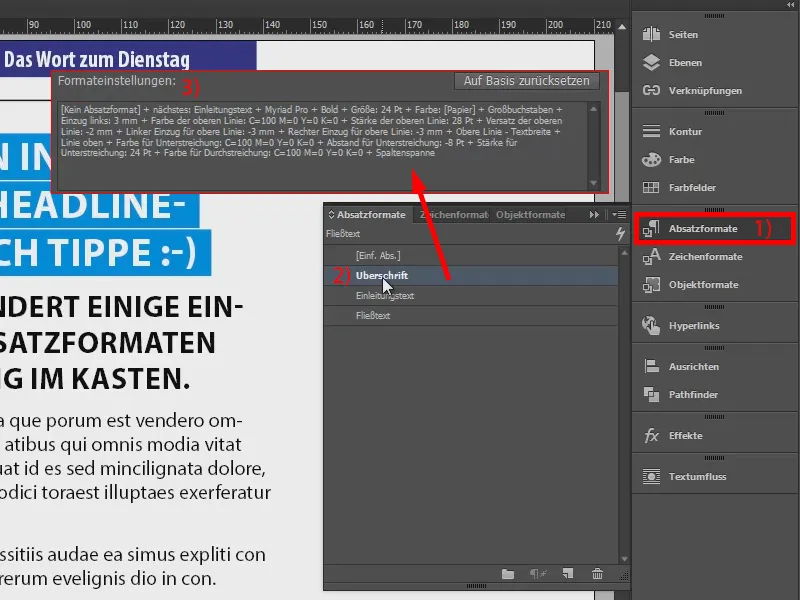Click the Auf Basis zurücksetzen button
The image size is (800, 600).
pos(527,81)
